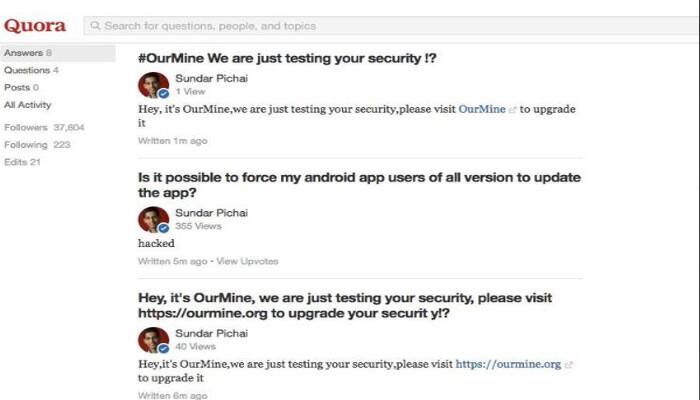The width and height of the screenshot is (700, 400).
Task: Switch to the Questions tab
Action: 31,70
